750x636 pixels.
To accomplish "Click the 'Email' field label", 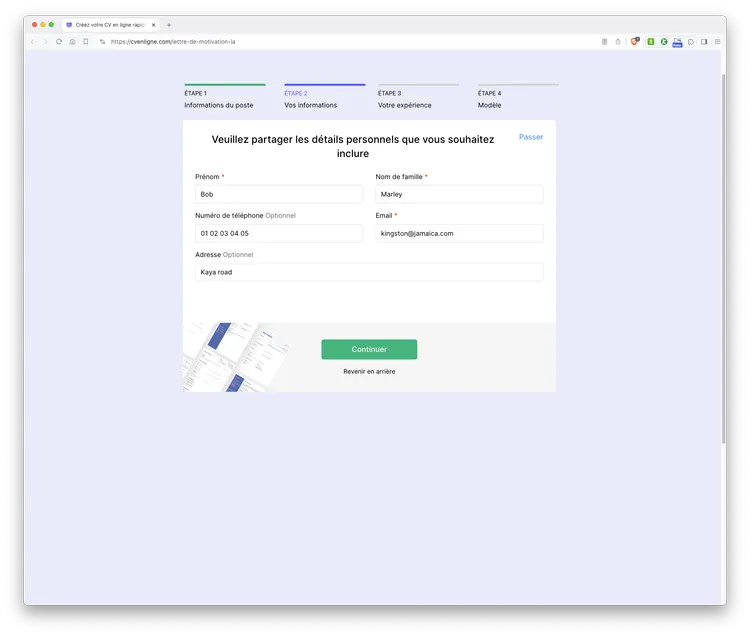I will pyautogui.click(x=384, y=215).
